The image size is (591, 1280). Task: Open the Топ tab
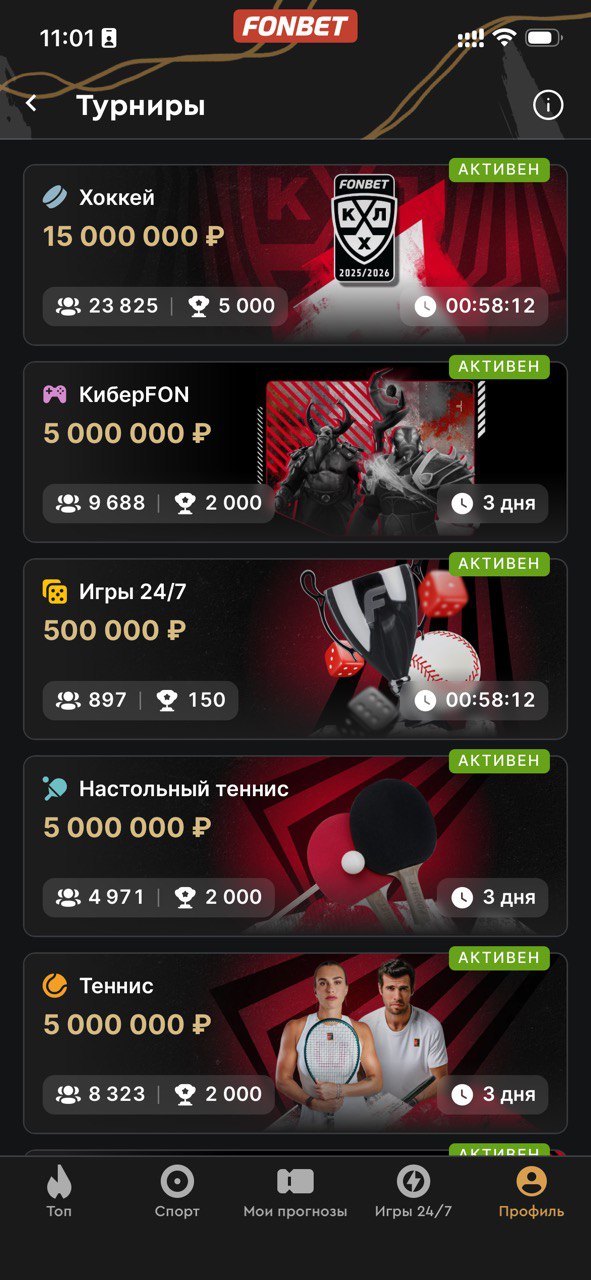(59, 1192)
